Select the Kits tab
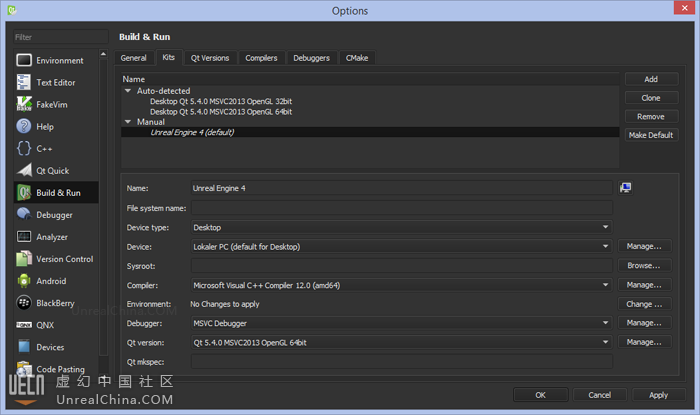This screenshot has height=415, width=700. pyautogui.click(x=169, y=58)
